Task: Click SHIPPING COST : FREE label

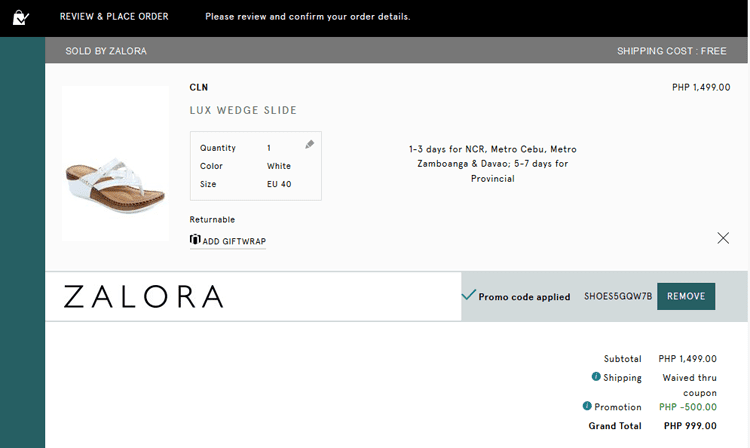Action: click(672, 51)
